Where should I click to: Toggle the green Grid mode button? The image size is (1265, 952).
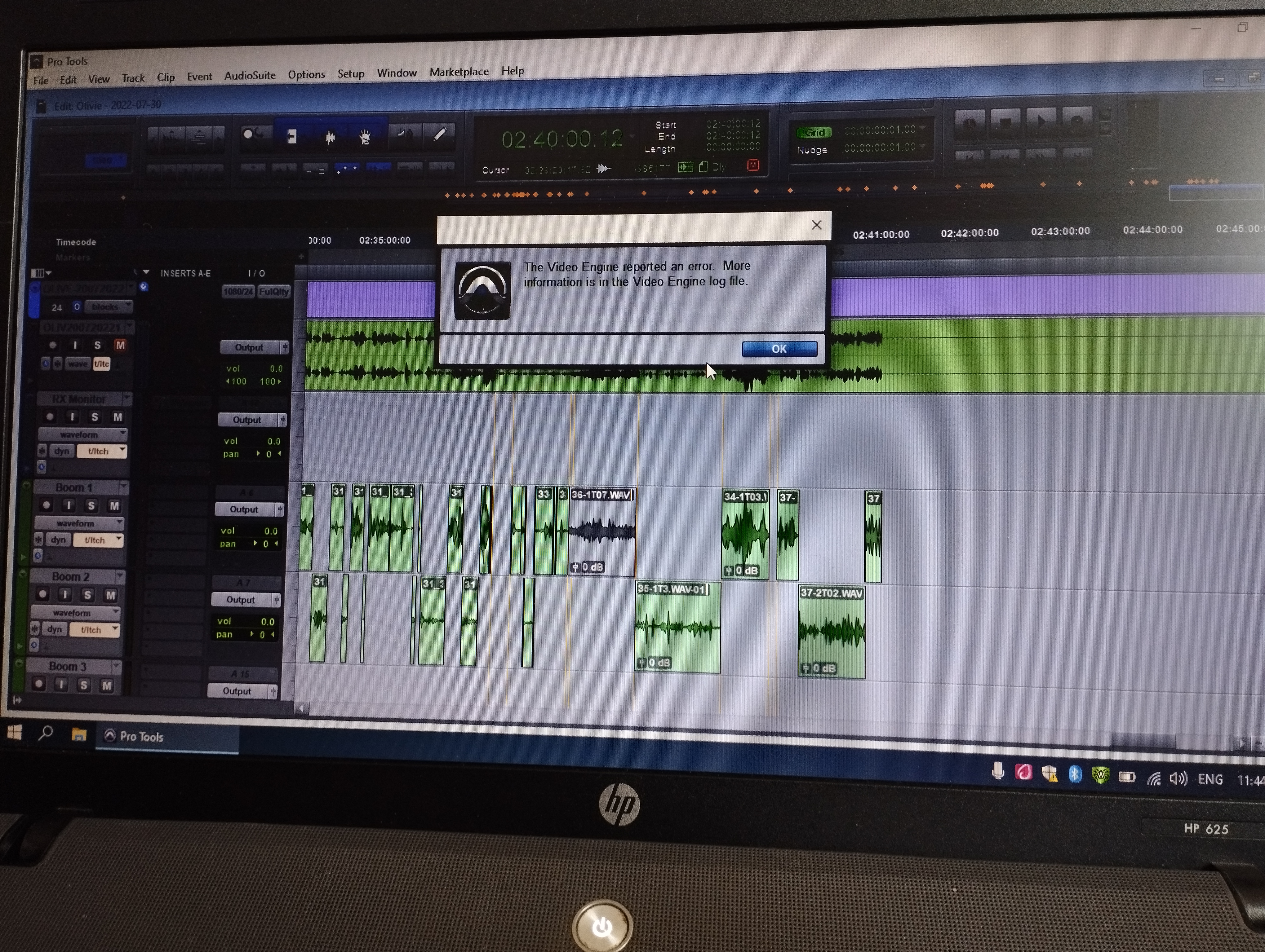click(814, 133)
